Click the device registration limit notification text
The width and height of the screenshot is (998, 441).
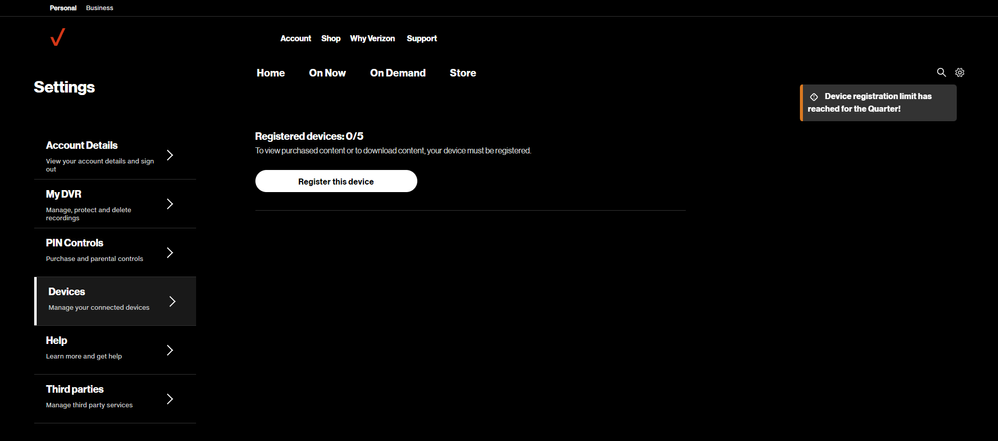(870, 102)
